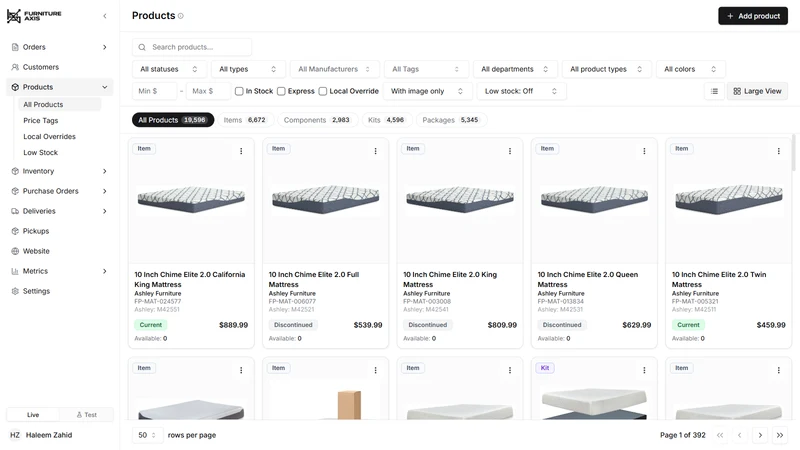Open Price Tags in the sidebar
800x450 pixels.
pyautogui.click(x=41, y=120)
